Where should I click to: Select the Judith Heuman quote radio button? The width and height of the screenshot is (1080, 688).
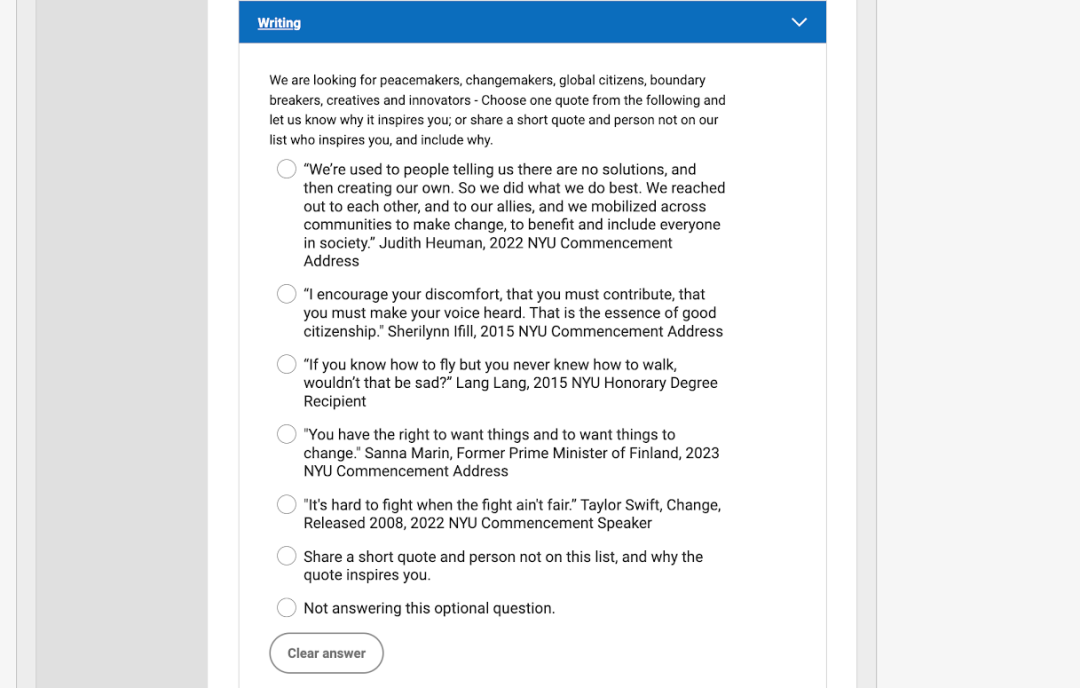287,169
